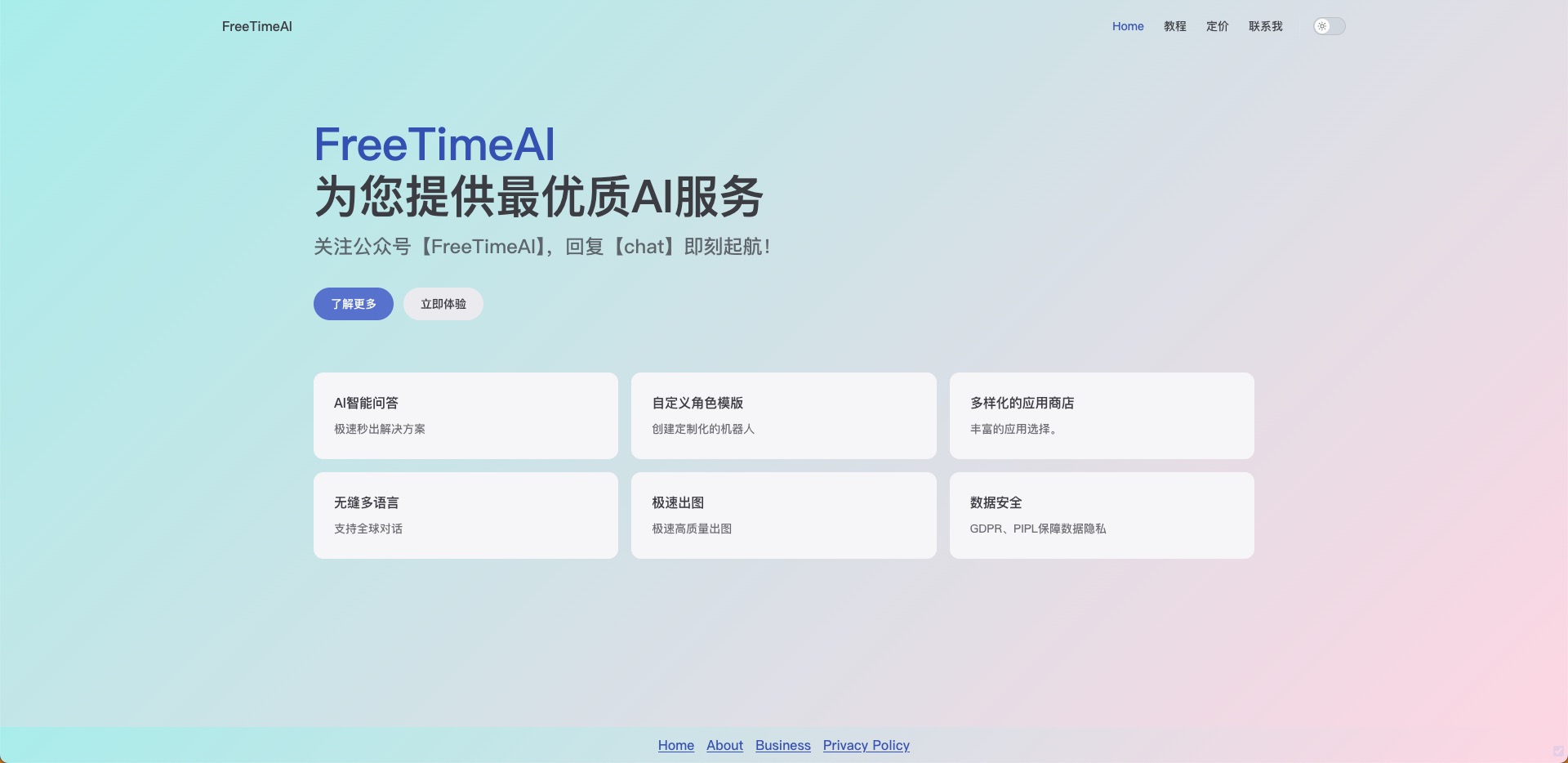Image resolution: width=1568 pixels, height=763 pixels.
Task: Toggle the light/dark theme switch
Action: [x=1329, y=26]
